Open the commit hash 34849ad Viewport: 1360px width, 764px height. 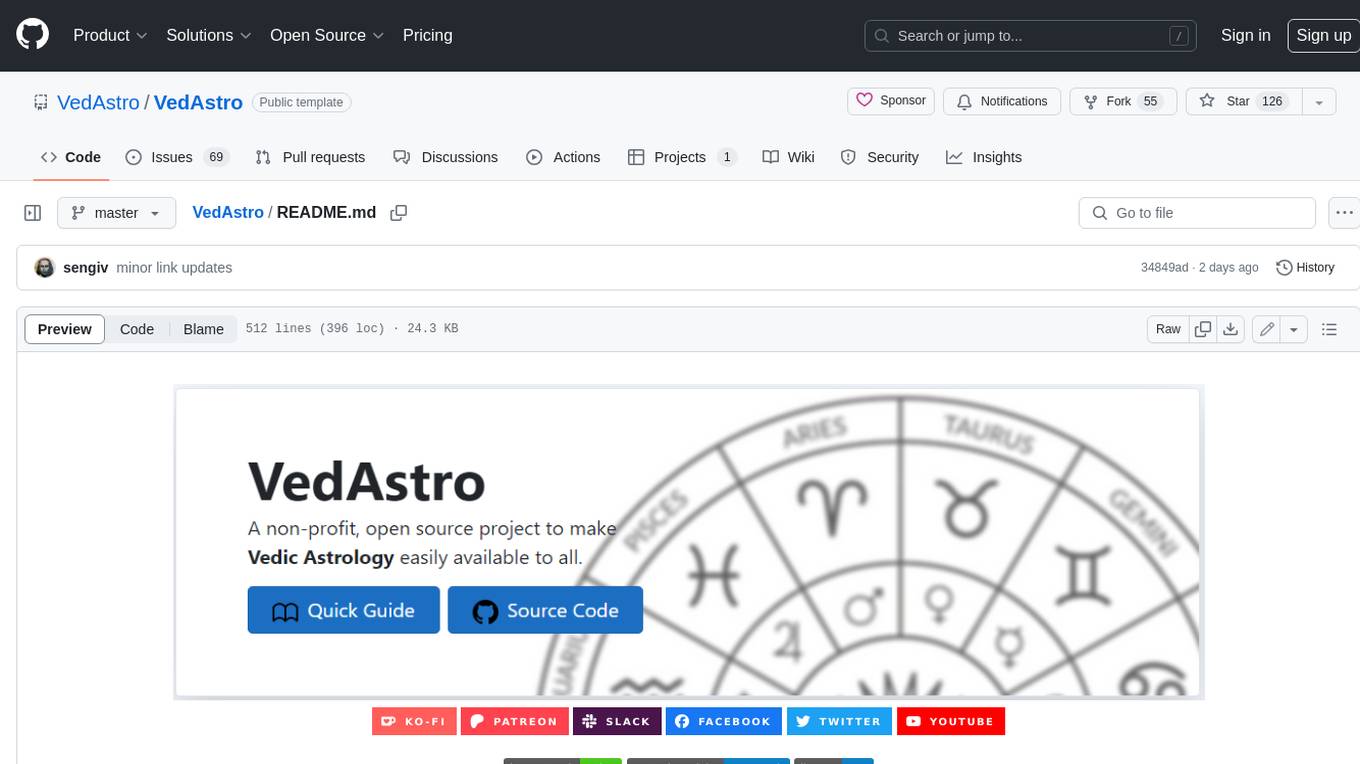pos(1164,268)
